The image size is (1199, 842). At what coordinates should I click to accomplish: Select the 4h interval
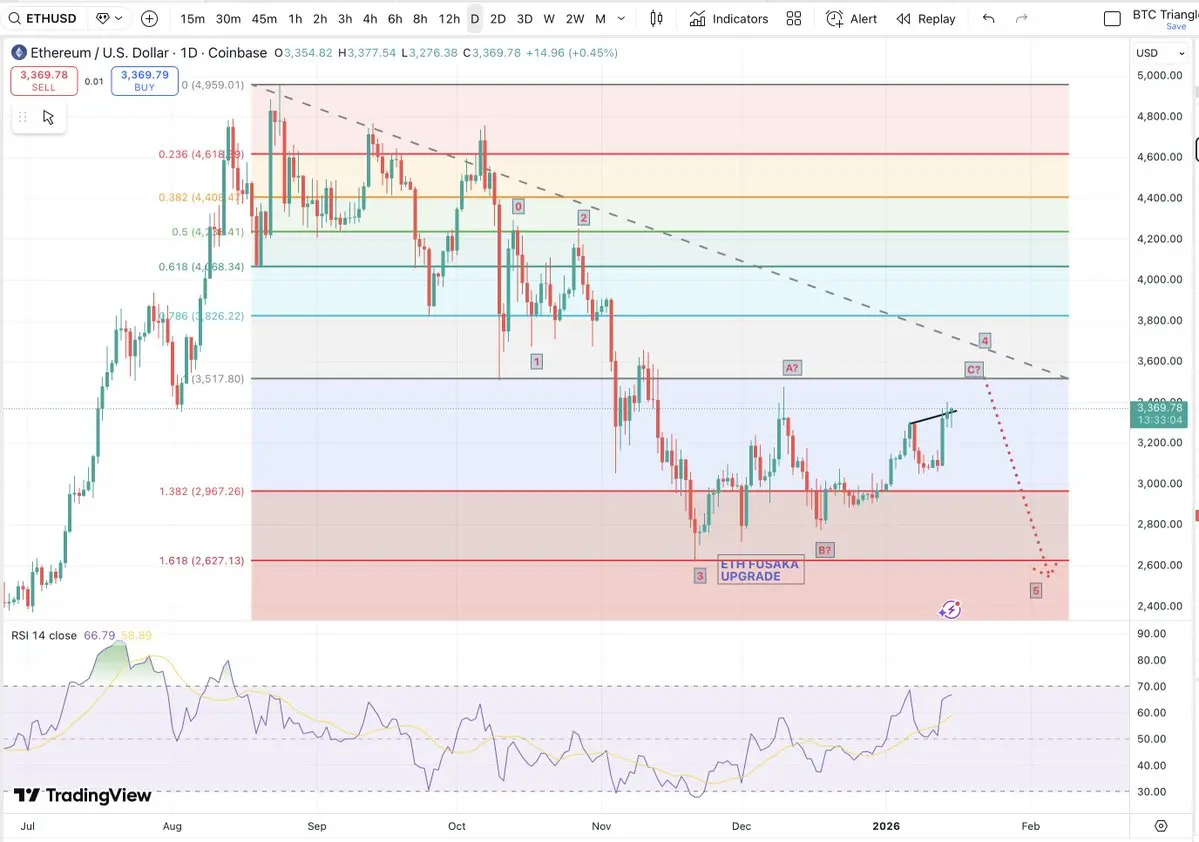[x=370, y=18]
